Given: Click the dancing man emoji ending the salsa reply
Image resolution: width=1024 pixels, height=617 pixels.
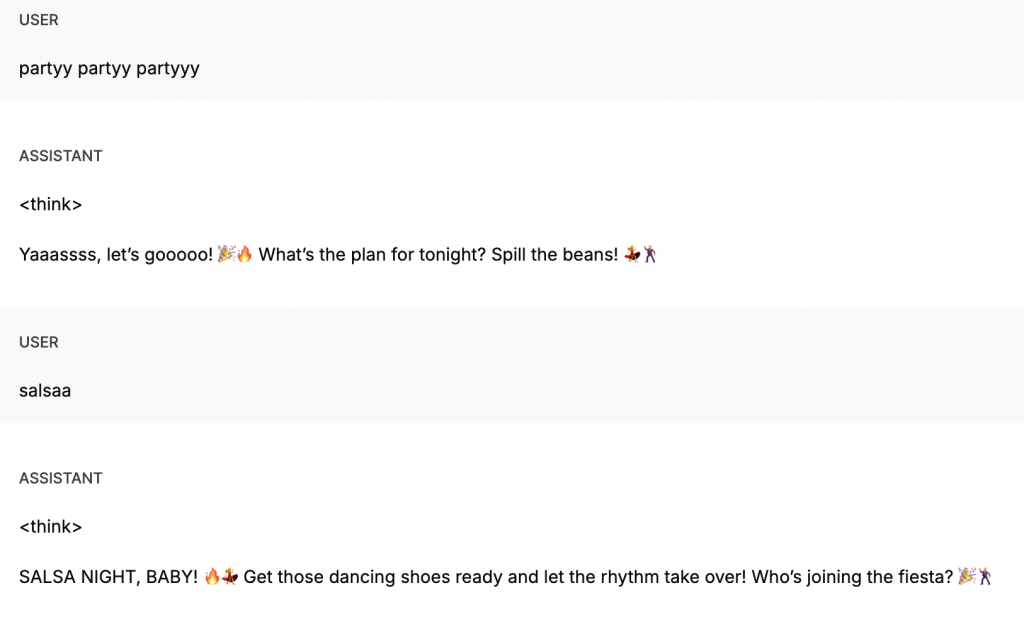Looking at the screenshot, I should click(x=984, y=577).
